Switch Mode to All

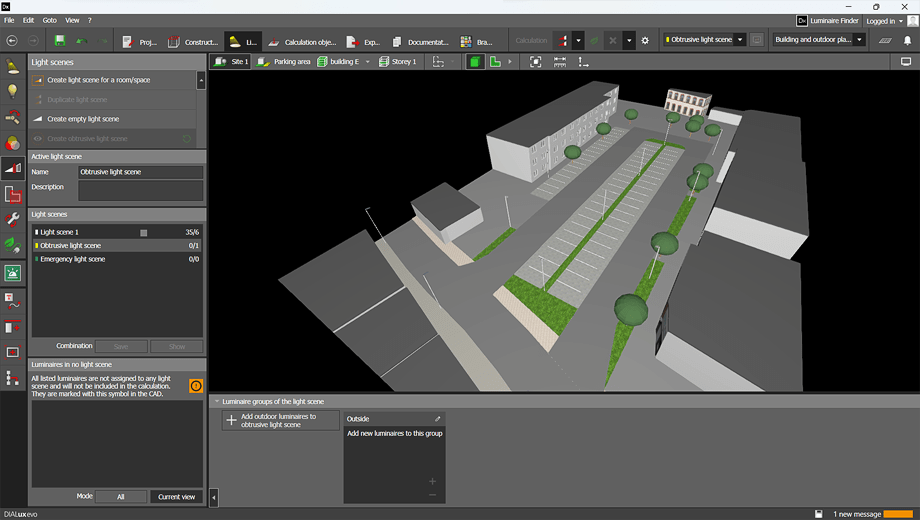point(121,496)
